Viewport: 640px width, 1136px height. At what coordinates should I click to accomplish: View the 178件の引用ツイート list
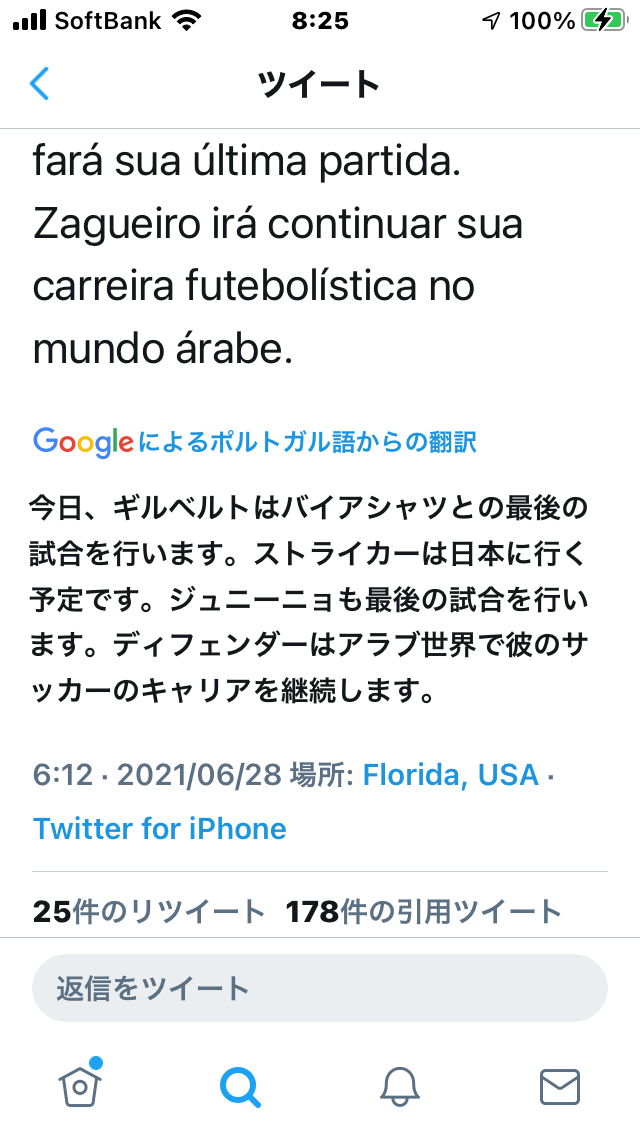click(424, 911)
